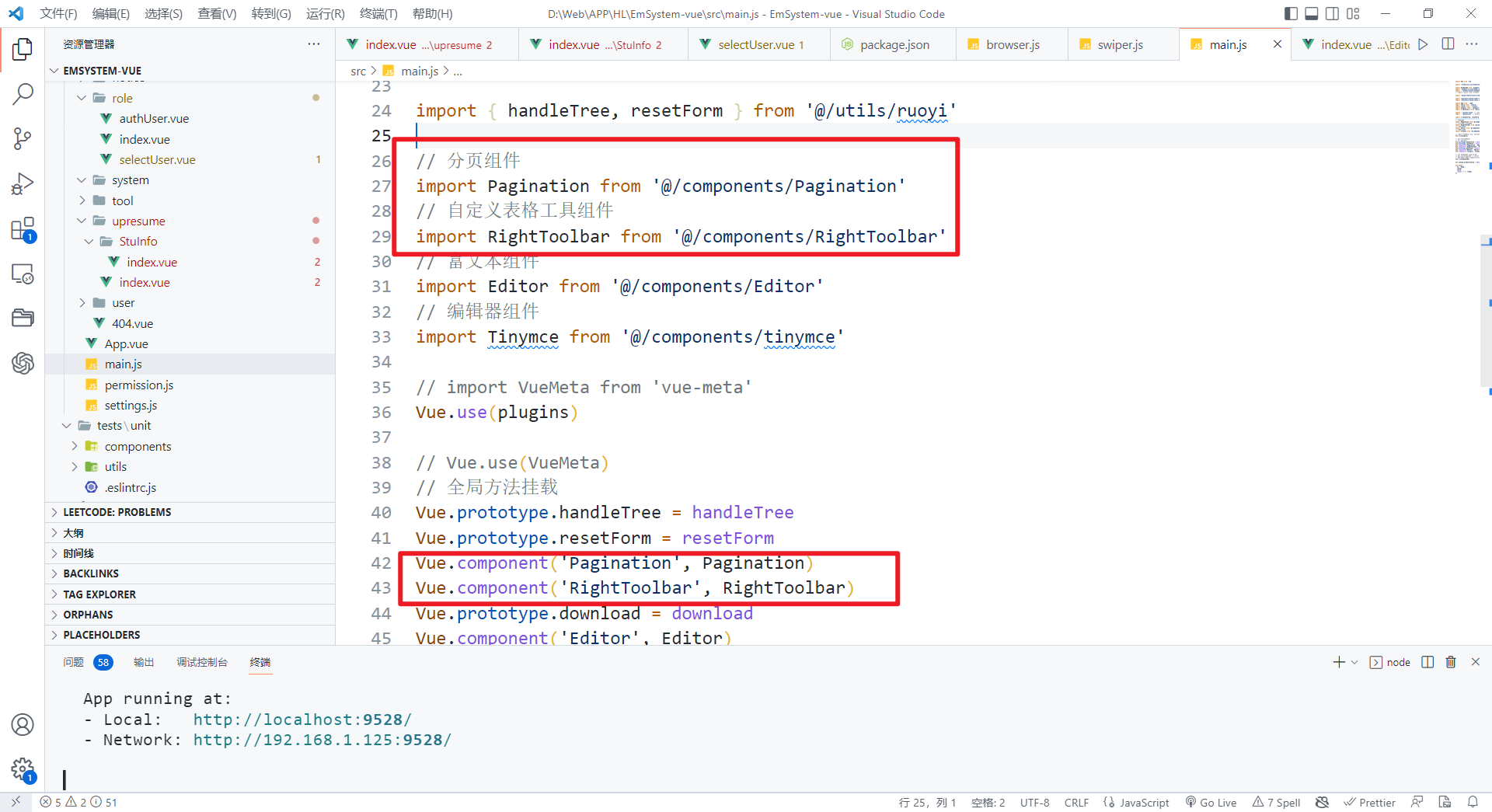Open permission.js in the explorer tree
The height and width of the screenshot is (812, 1492).
pos(138,385)
